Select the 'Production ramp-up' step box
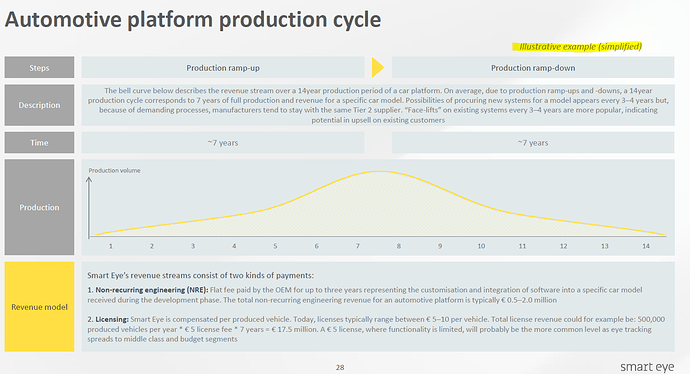This screenshot has height=374, width=690. pyautogui.click(x=223, y=68)
